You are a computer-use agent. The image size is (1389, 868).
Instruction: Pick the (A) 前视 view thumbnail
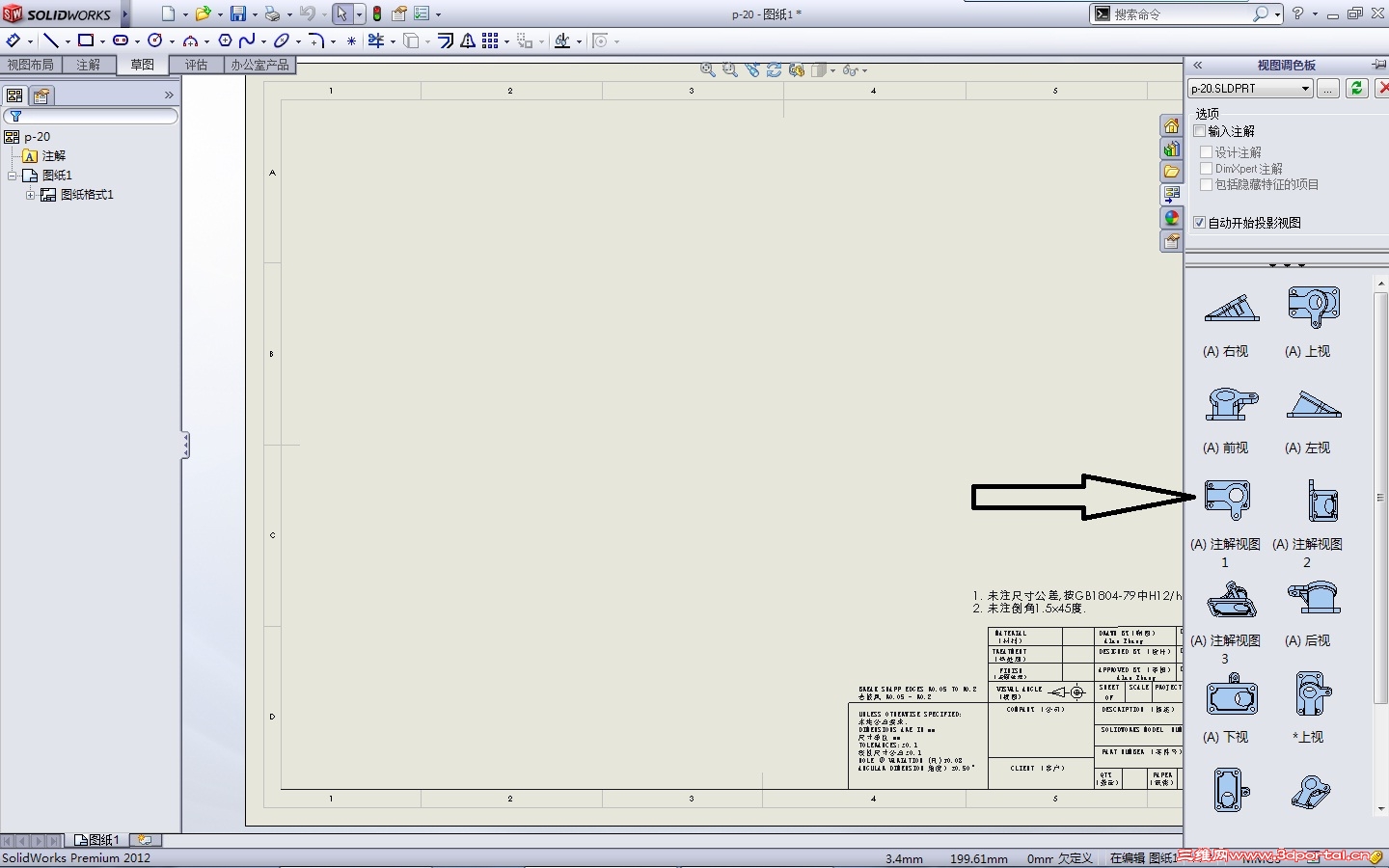pyautogui.click(x=1230, y=403)
